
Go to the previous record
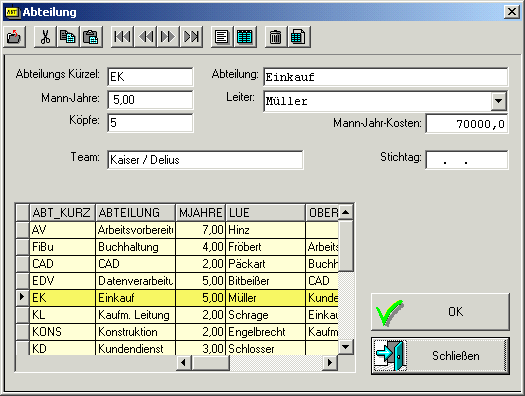(145, 37)
